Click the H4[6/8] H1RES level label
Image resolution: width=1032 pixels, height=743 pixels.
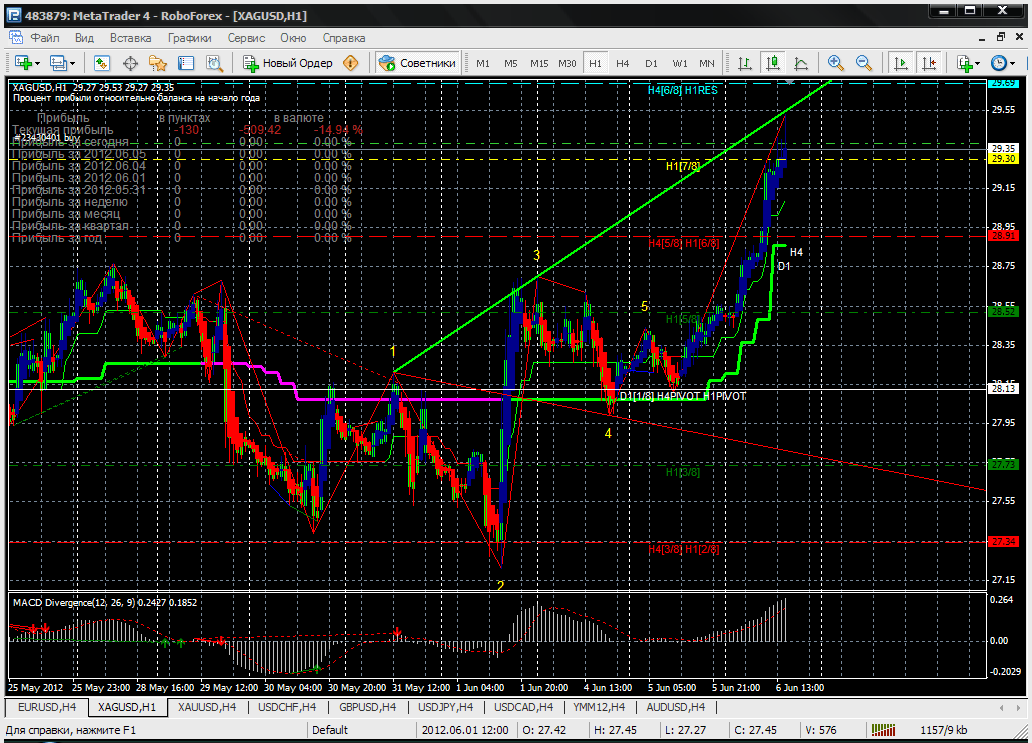(683, 90)
